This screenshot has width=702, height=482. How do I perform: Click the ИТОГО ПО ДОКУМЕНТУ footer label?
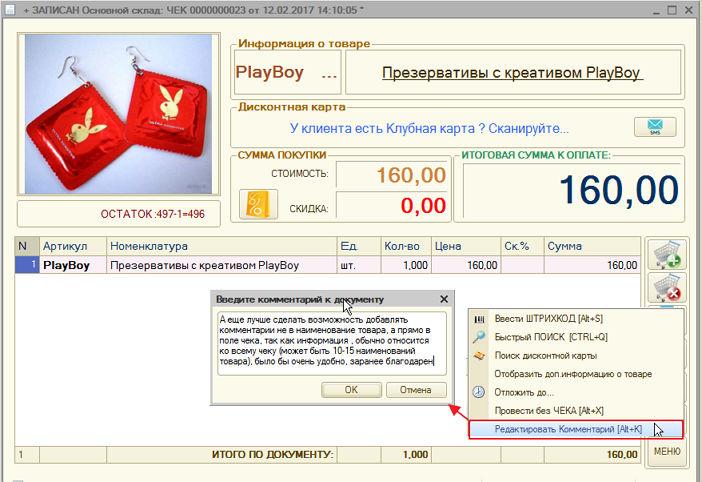273,455
